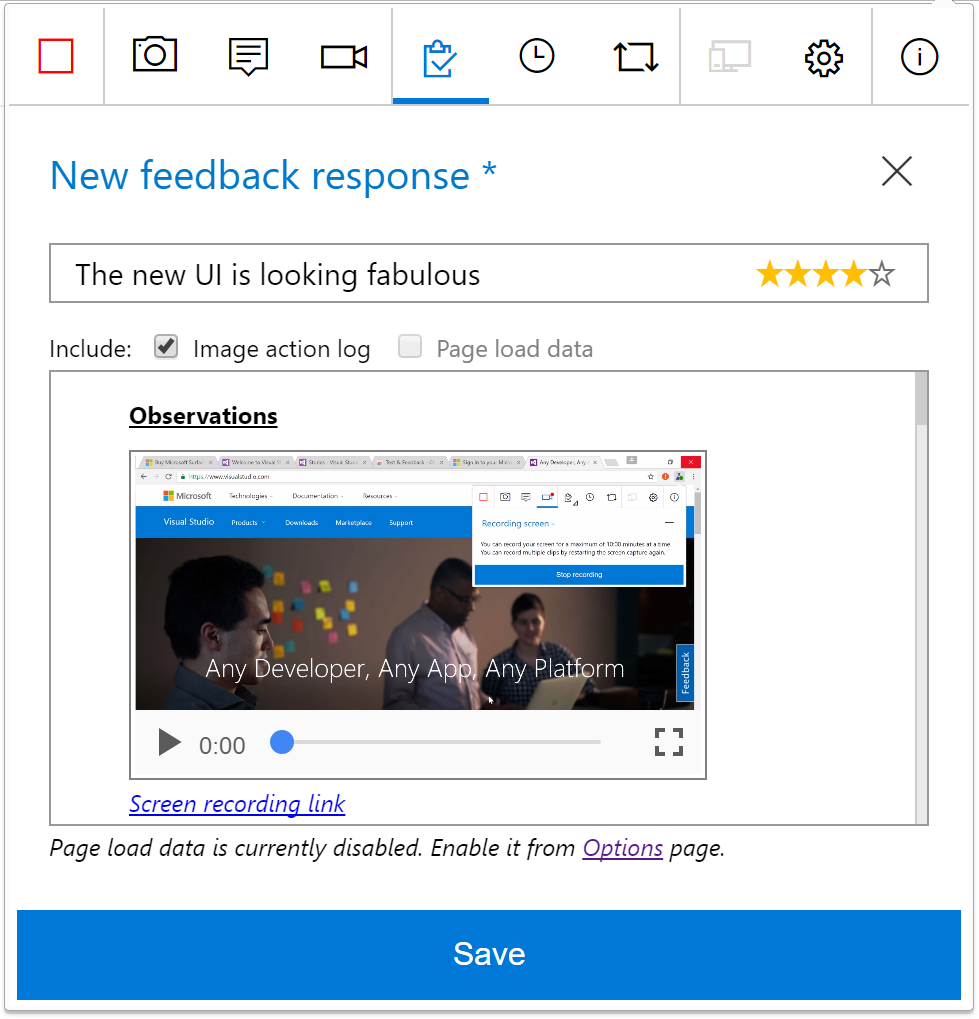Add a note with the comment icon

(248, 57)
